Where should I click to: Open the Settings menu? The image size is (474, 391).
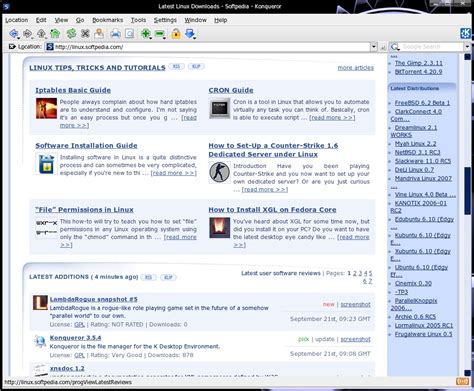165,20
